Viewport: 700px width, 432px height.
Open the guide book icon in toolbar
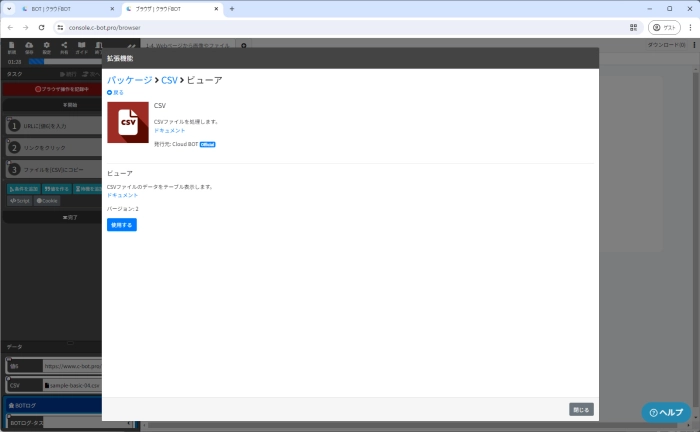82,46
